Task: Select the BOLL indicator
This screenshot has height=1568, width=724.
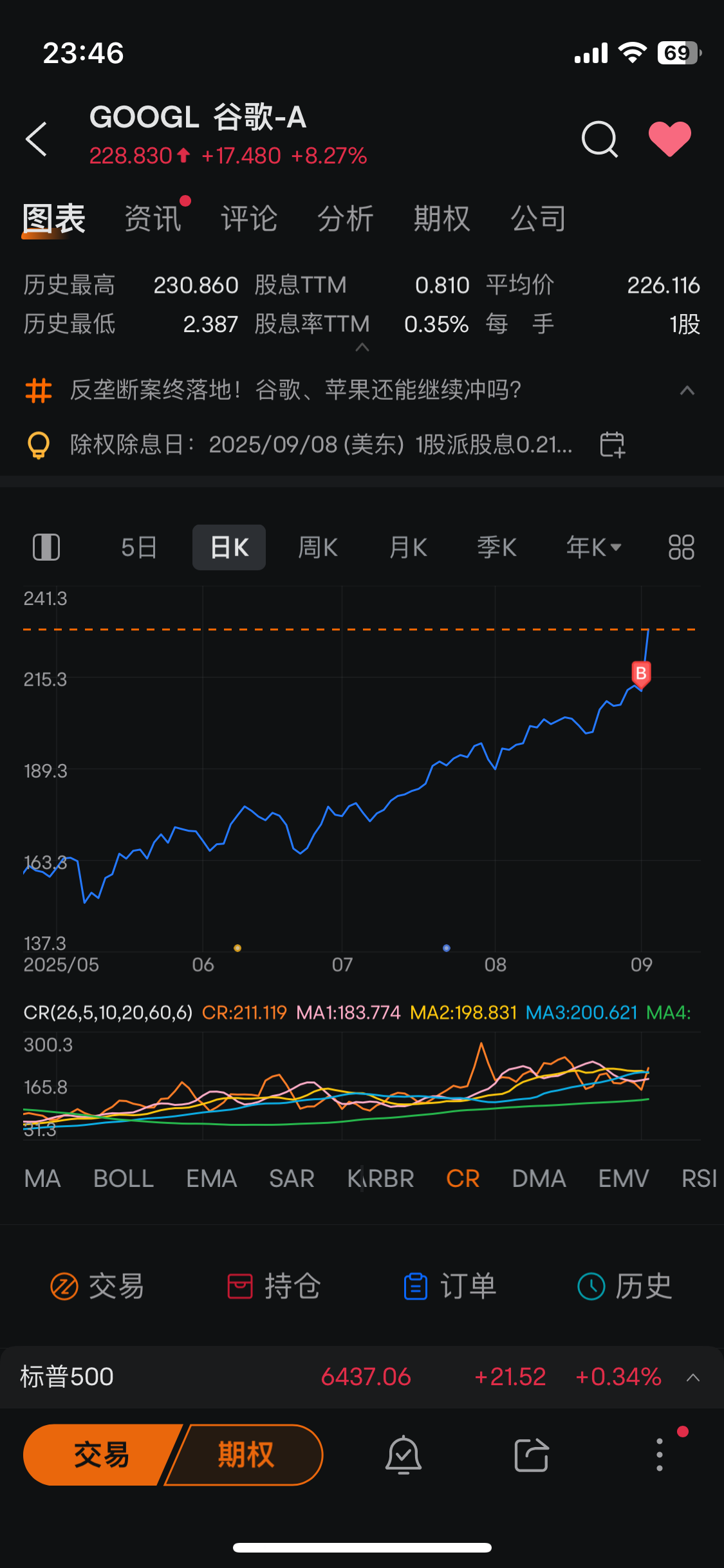Action: click(124, 1179)
